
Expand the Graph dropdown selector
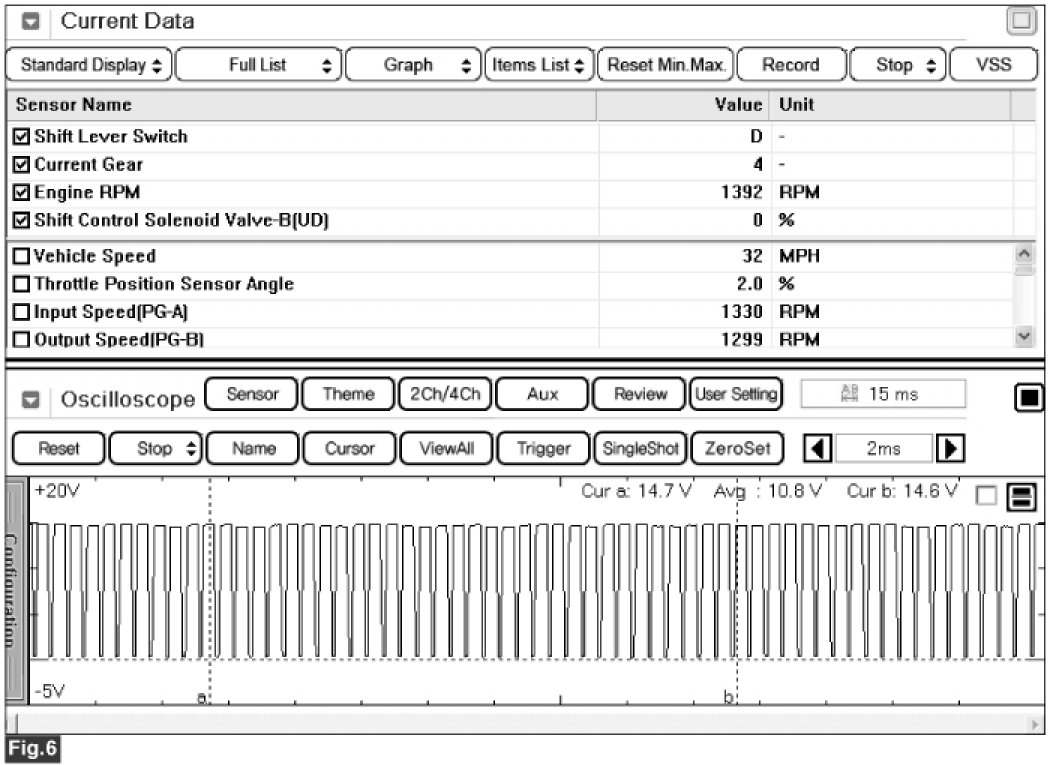413,65
